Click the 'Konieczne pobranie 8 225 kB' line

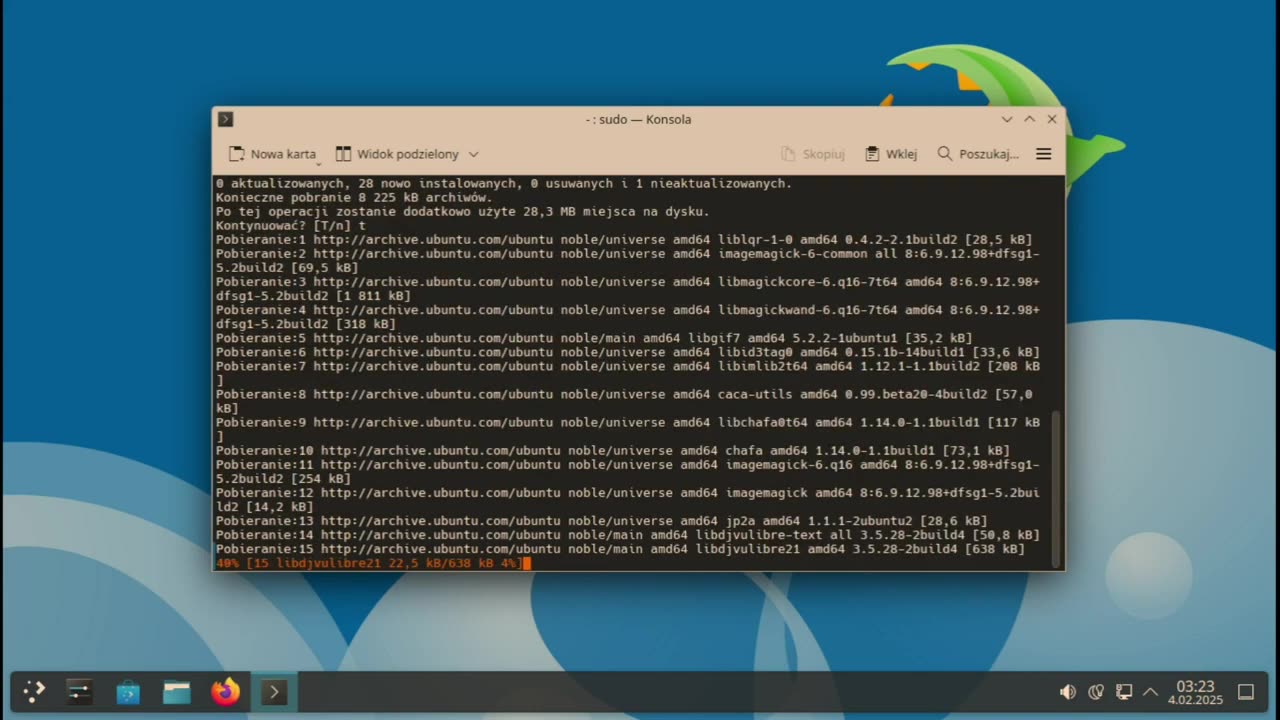coord(354,198)
